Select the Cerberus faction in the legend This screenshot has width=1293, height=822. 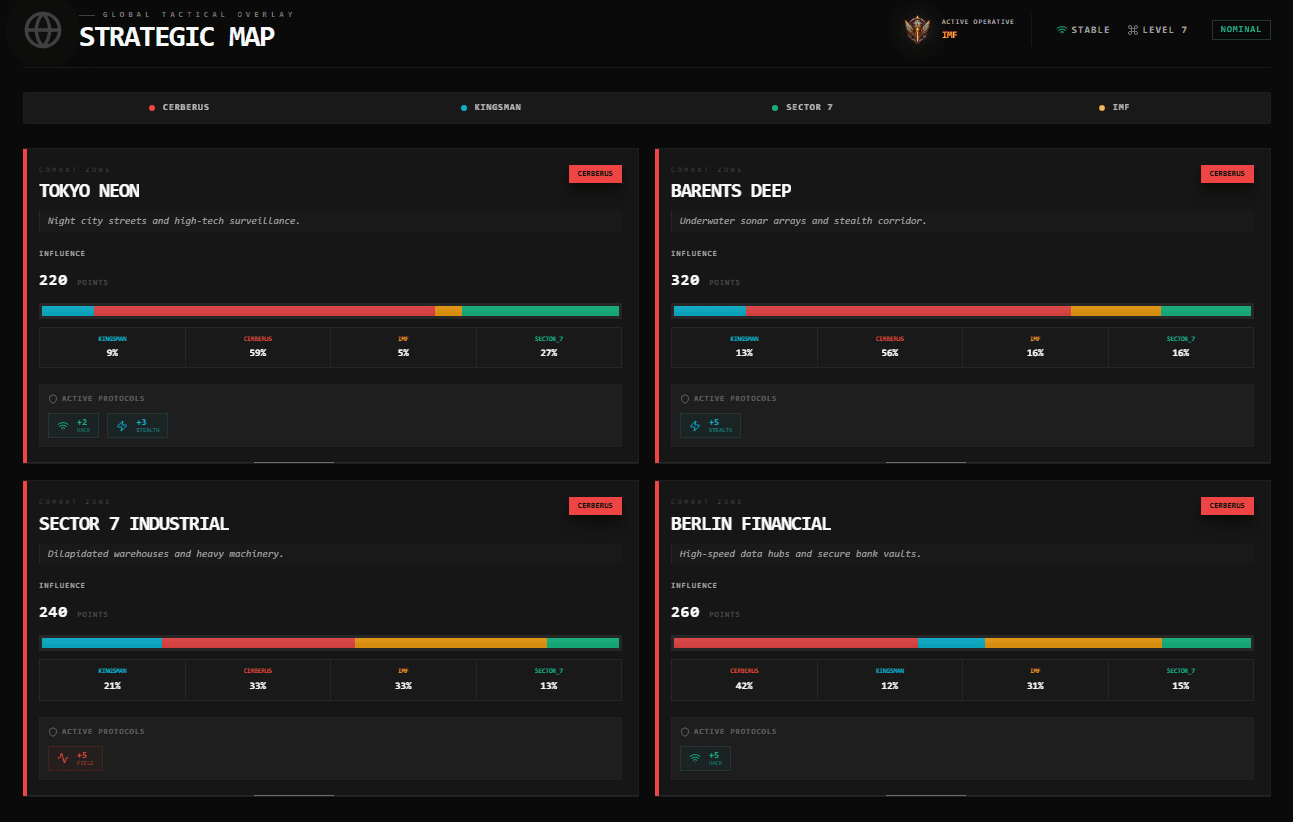[179, 108]
